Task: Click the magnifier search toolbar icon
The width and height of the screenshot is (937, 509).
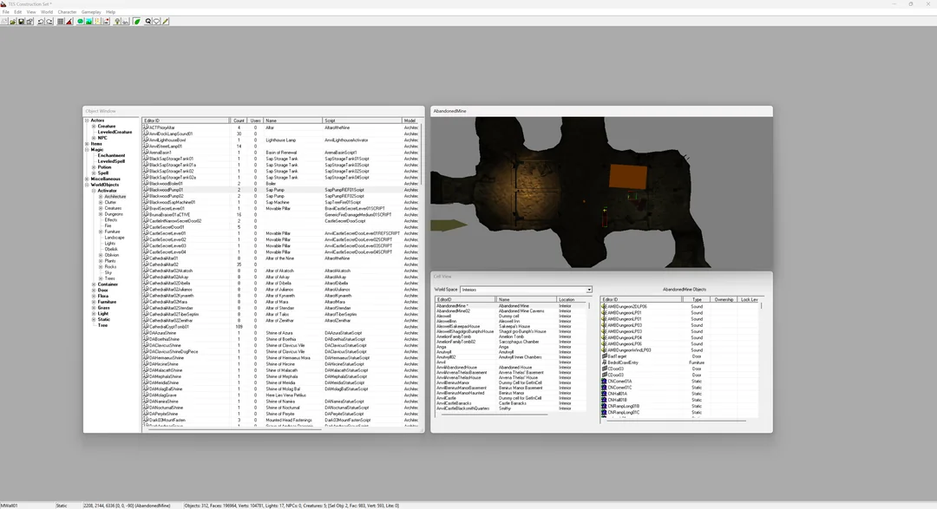Action: pos(148,22)
